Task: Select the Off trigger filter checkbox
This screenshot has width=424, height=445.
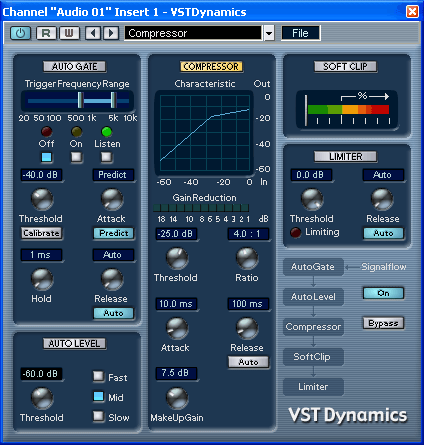Action: 46,157
